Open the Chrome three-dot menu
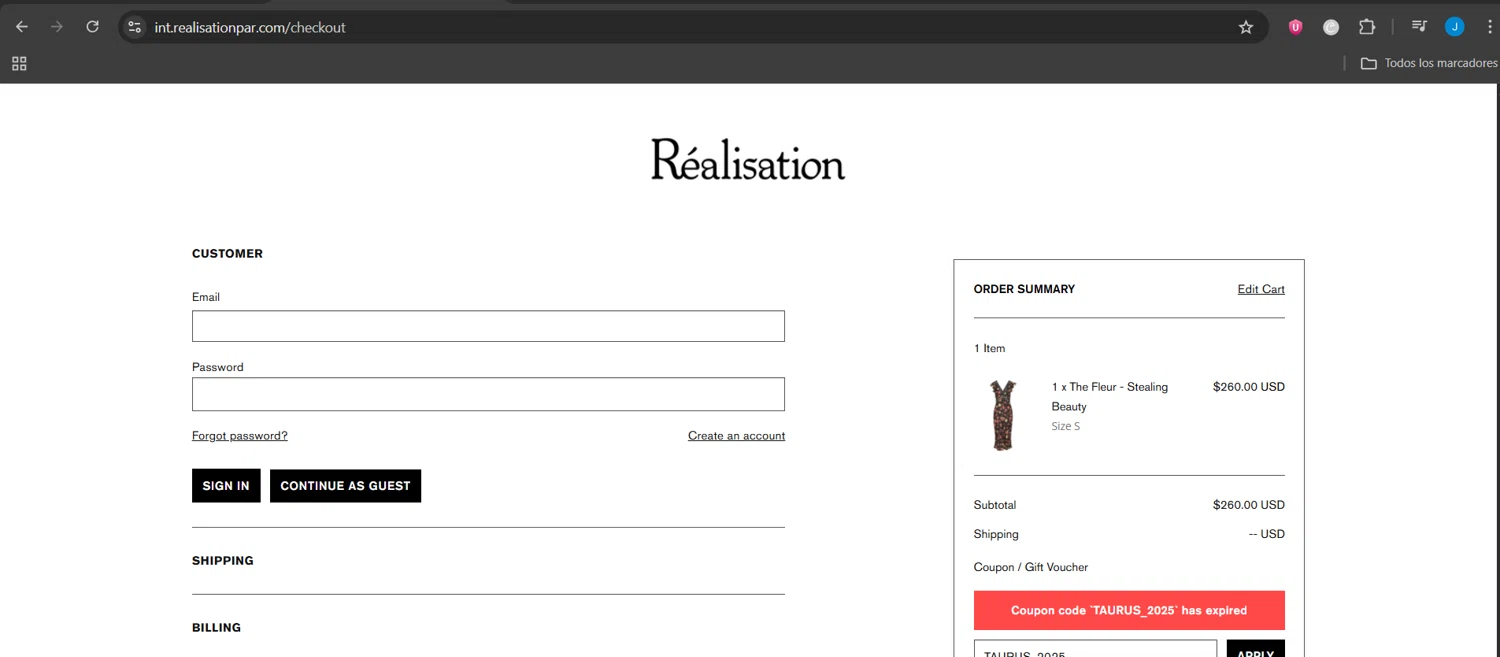Image resolution: width=1500 pixels, height=657 pixels. tap(1489, 27)
